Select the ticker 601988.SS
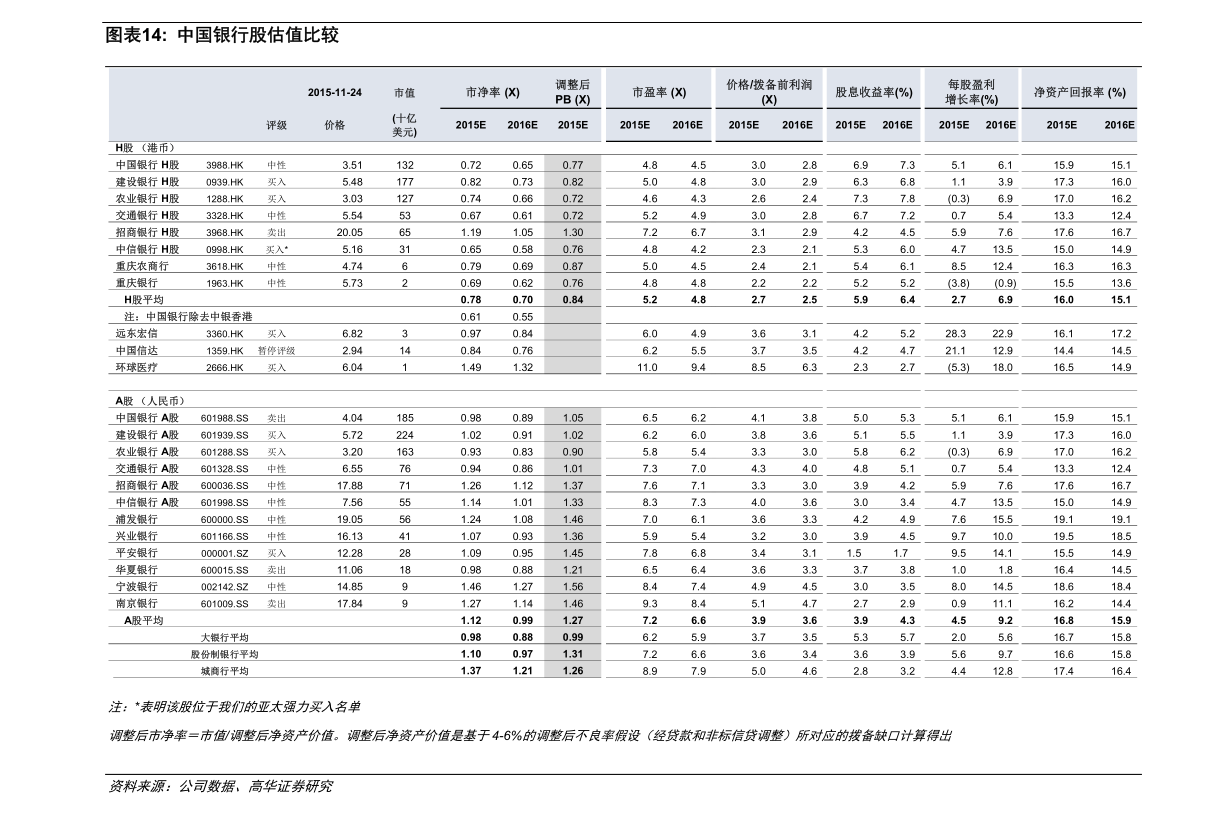 (224, 418)
